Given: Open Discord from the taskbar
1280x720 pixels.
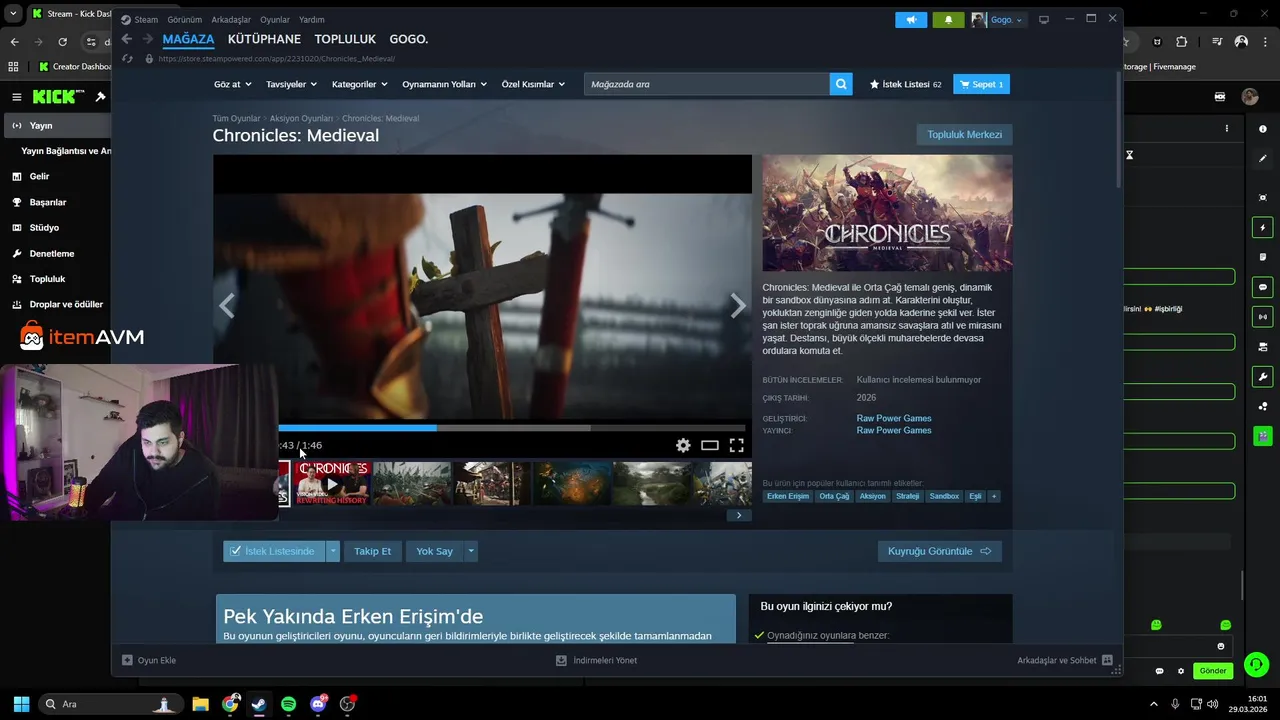Looking at the screenshot, I should [318, 704].
